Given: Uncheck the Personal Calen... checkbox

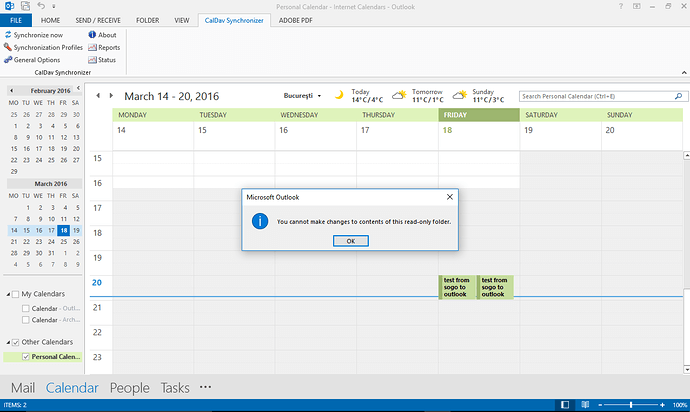Looking at the screenshot, I should (x=26, y=357).
